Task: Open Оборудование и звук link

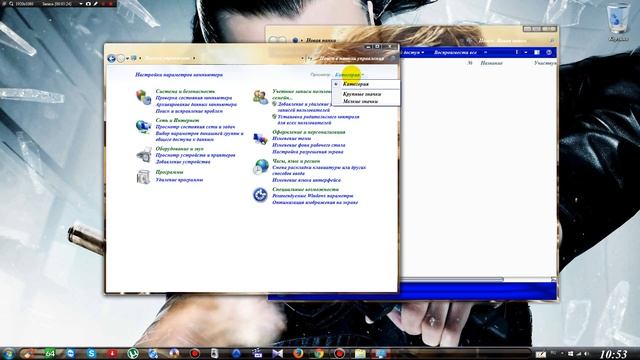Action: [x=179, y=149]
